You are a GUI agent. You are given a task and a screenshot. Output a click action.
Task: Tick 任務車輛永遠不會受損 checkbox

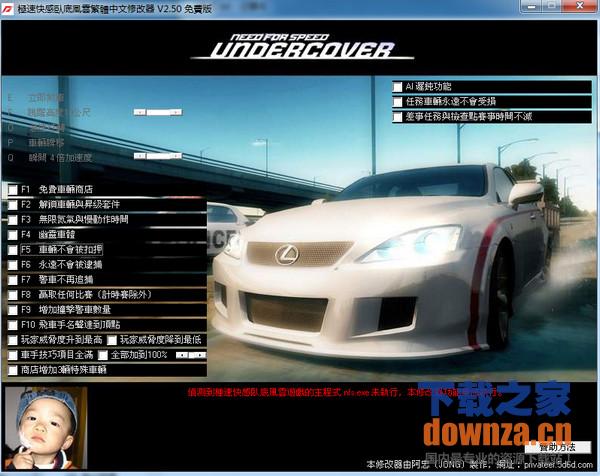398,102
